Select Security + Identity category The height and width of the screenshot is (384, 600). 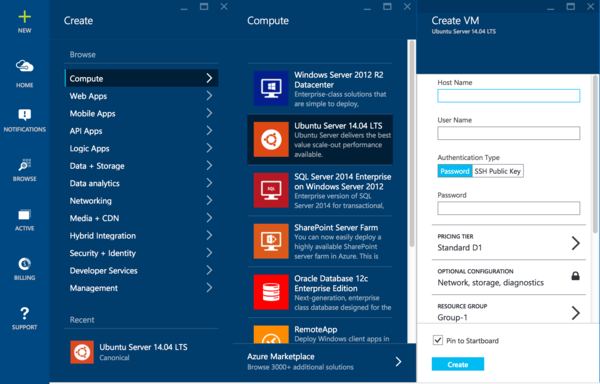141,253
